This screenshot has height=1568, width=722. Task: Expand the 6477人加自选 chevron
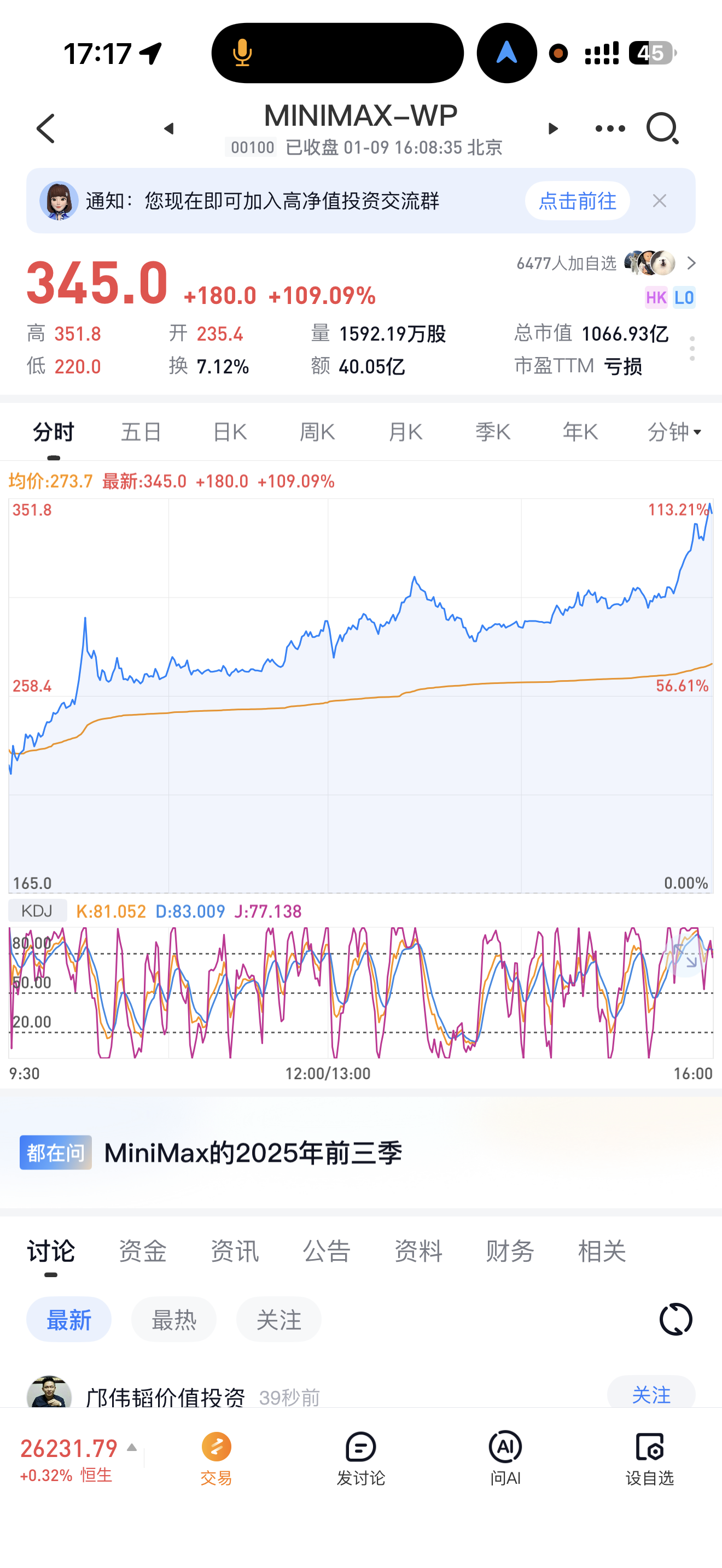[x=691, y=263]
